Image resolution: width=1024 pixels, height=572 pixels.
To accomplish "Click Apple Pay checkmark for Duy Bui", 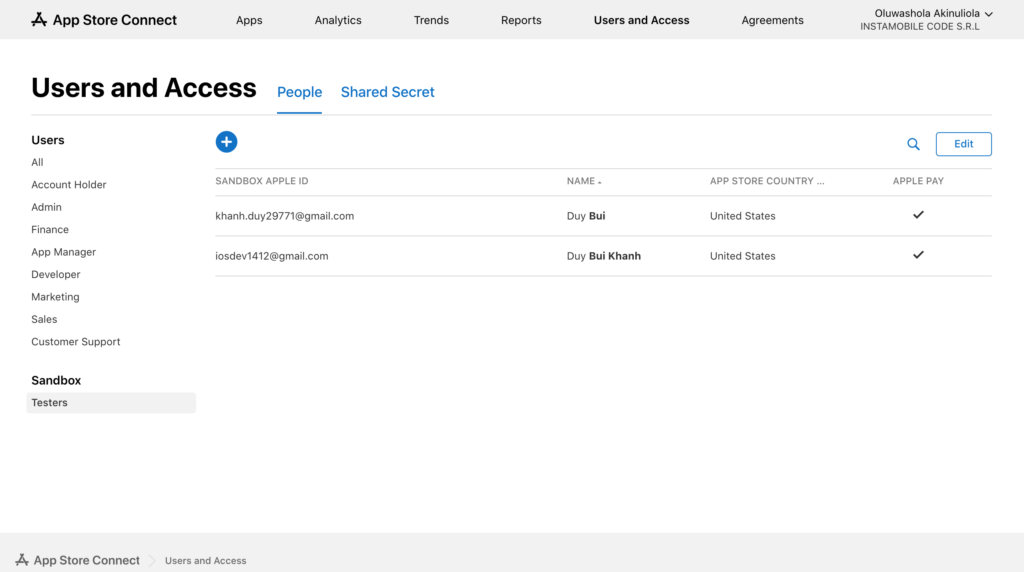I will (918, 215).
